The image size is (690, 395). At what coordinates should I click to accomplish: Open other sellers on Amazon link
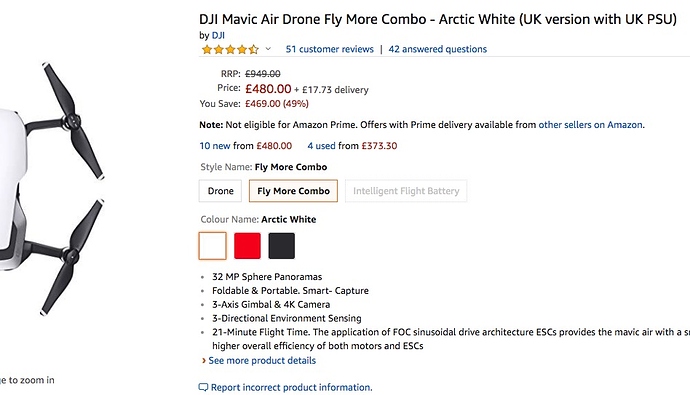pos(591,125)
